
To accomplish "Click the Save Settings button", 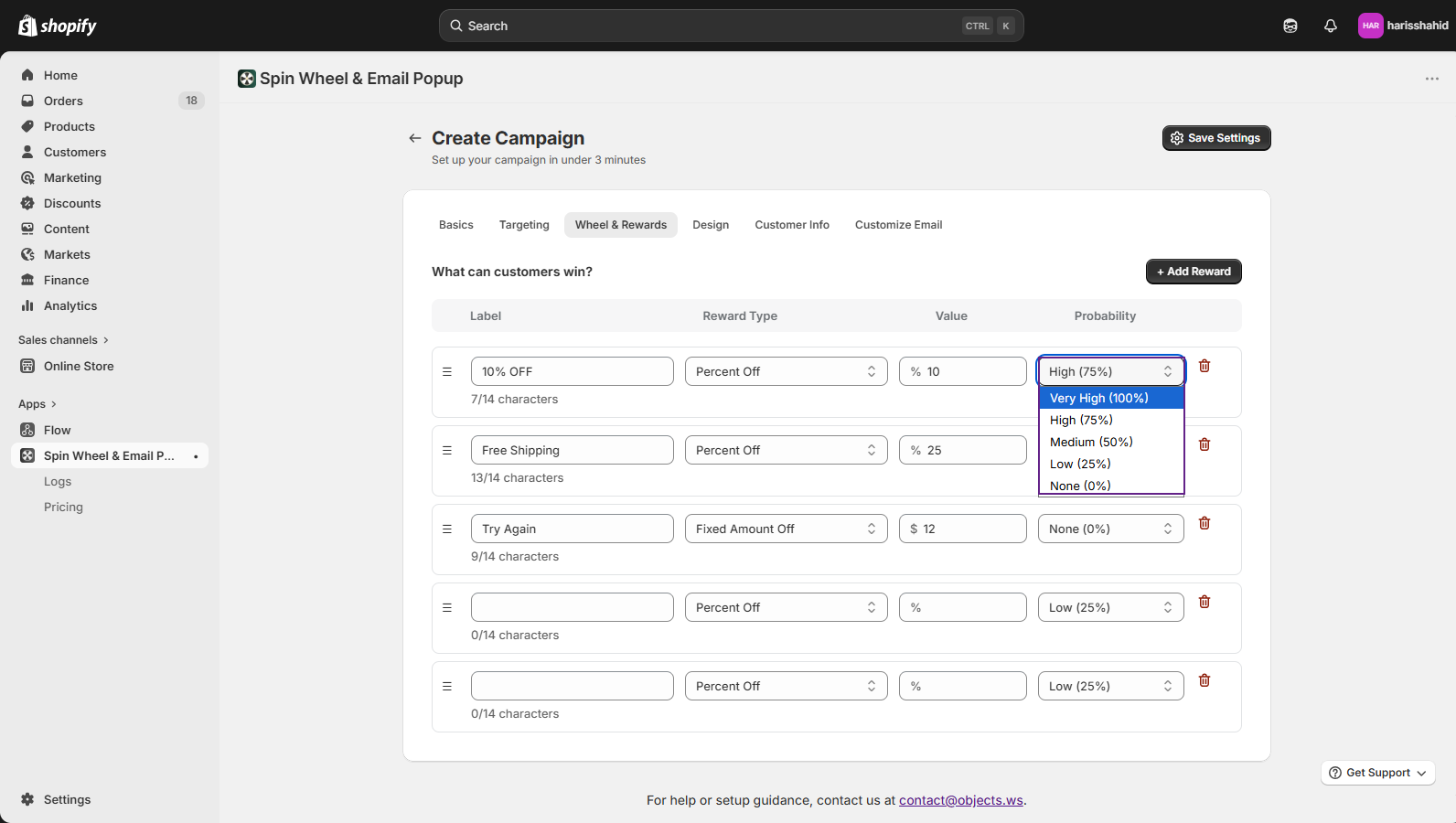I will 1216,138.
